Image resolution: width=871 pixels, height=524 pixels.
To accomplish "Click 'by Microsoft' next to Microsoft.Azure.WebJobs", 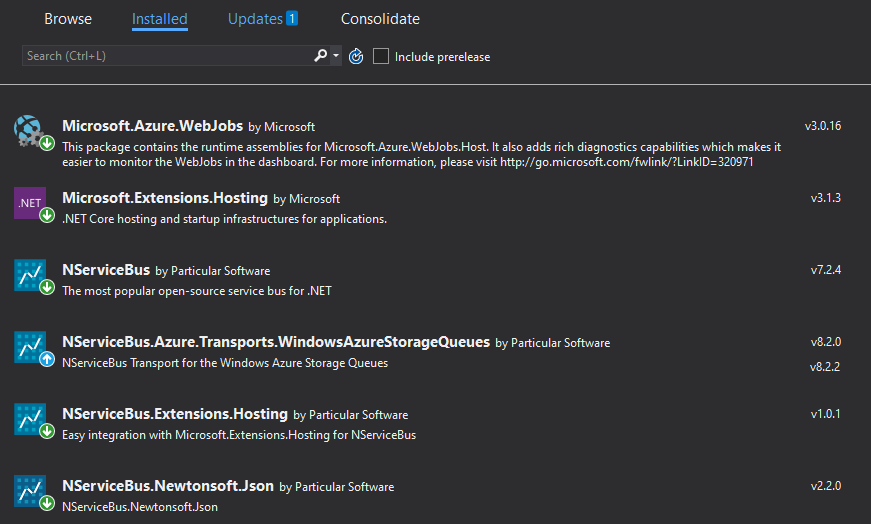I will 282,127.
